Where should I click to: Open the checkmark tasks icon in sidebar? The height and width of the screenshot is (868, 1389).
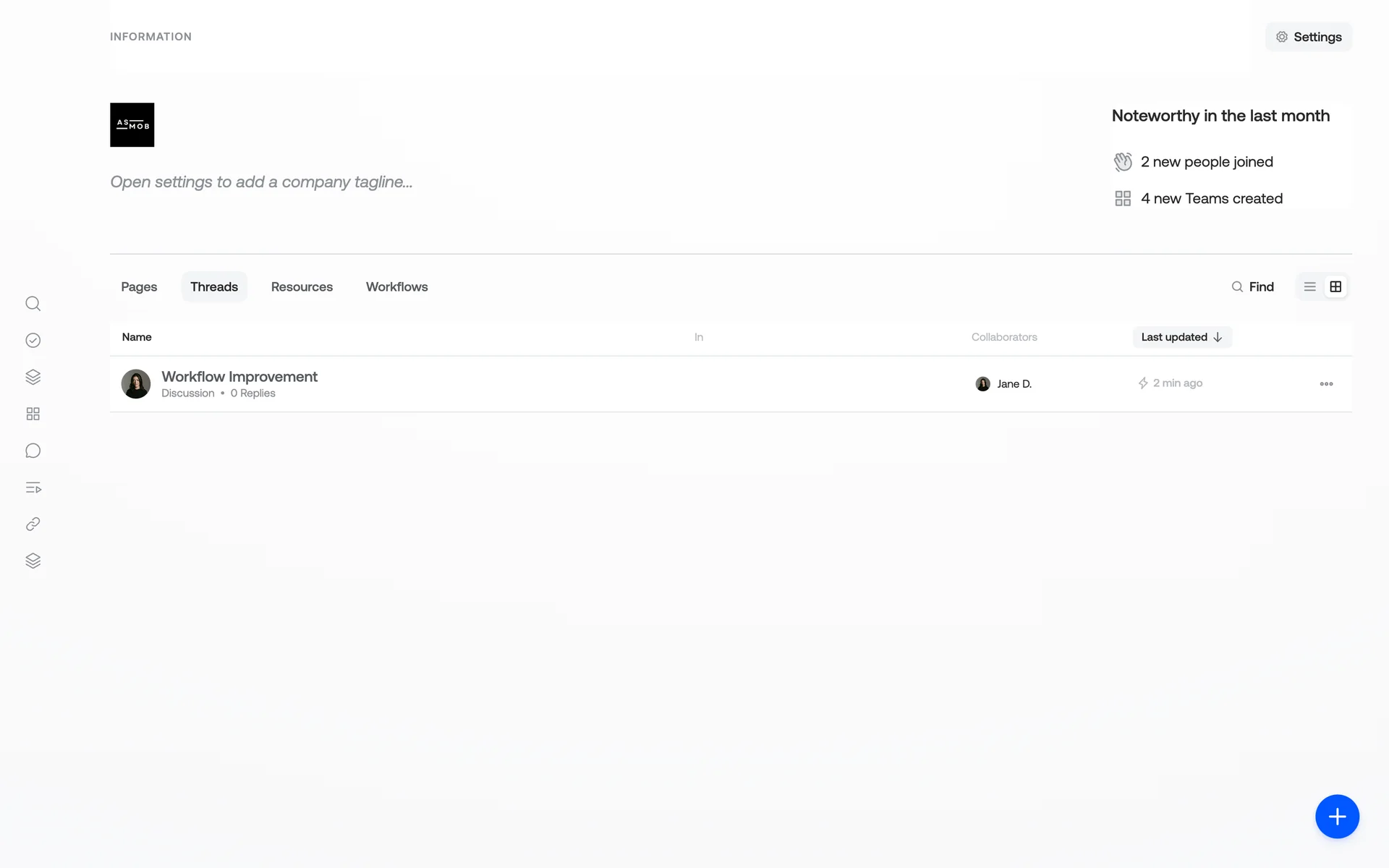point(33,341)
